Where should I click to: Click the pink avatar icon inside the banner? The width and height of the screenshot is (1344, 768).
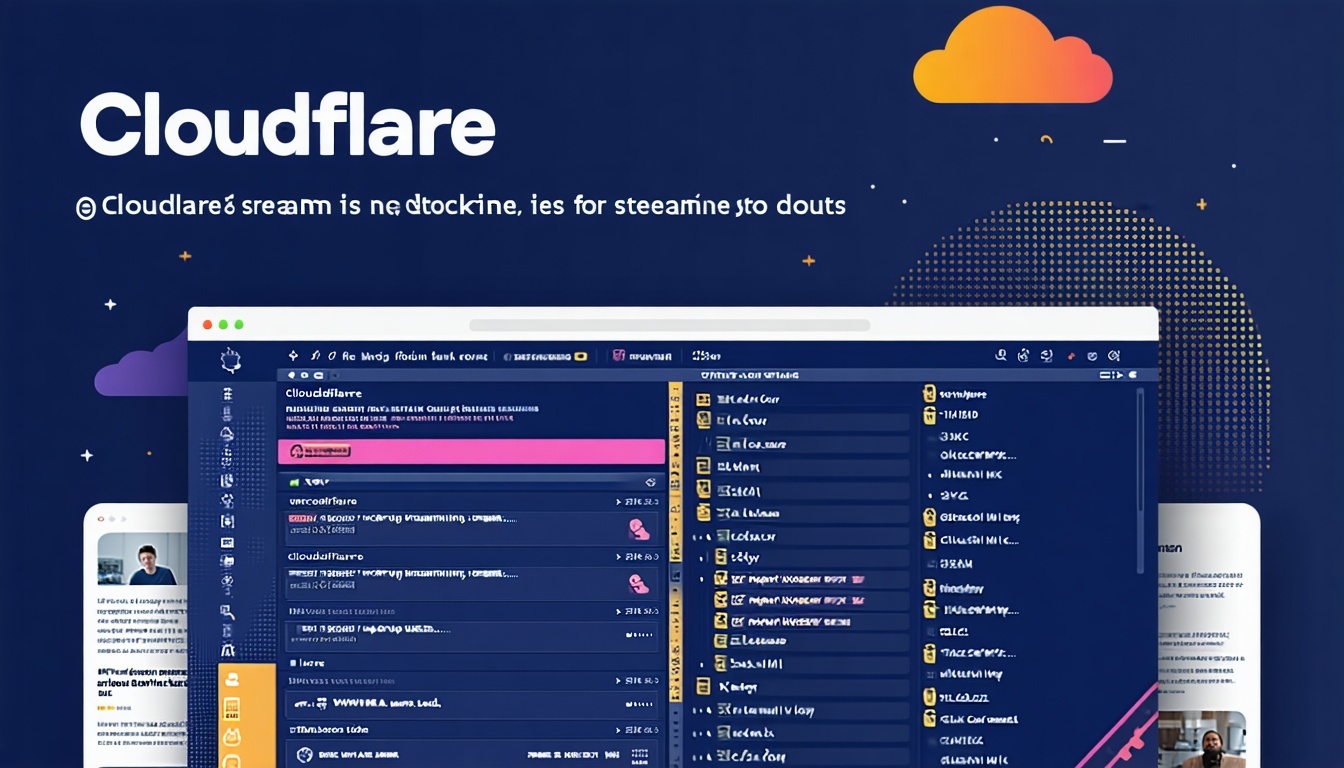[x=297, y=451]
